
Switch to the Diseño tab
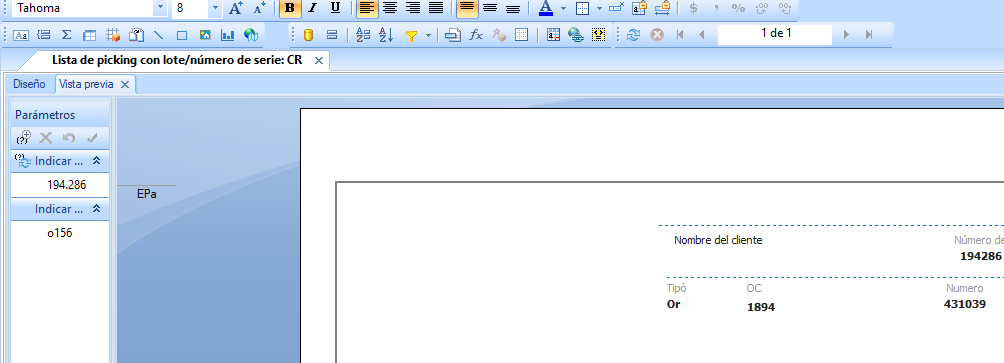click(x=29, y=84)
